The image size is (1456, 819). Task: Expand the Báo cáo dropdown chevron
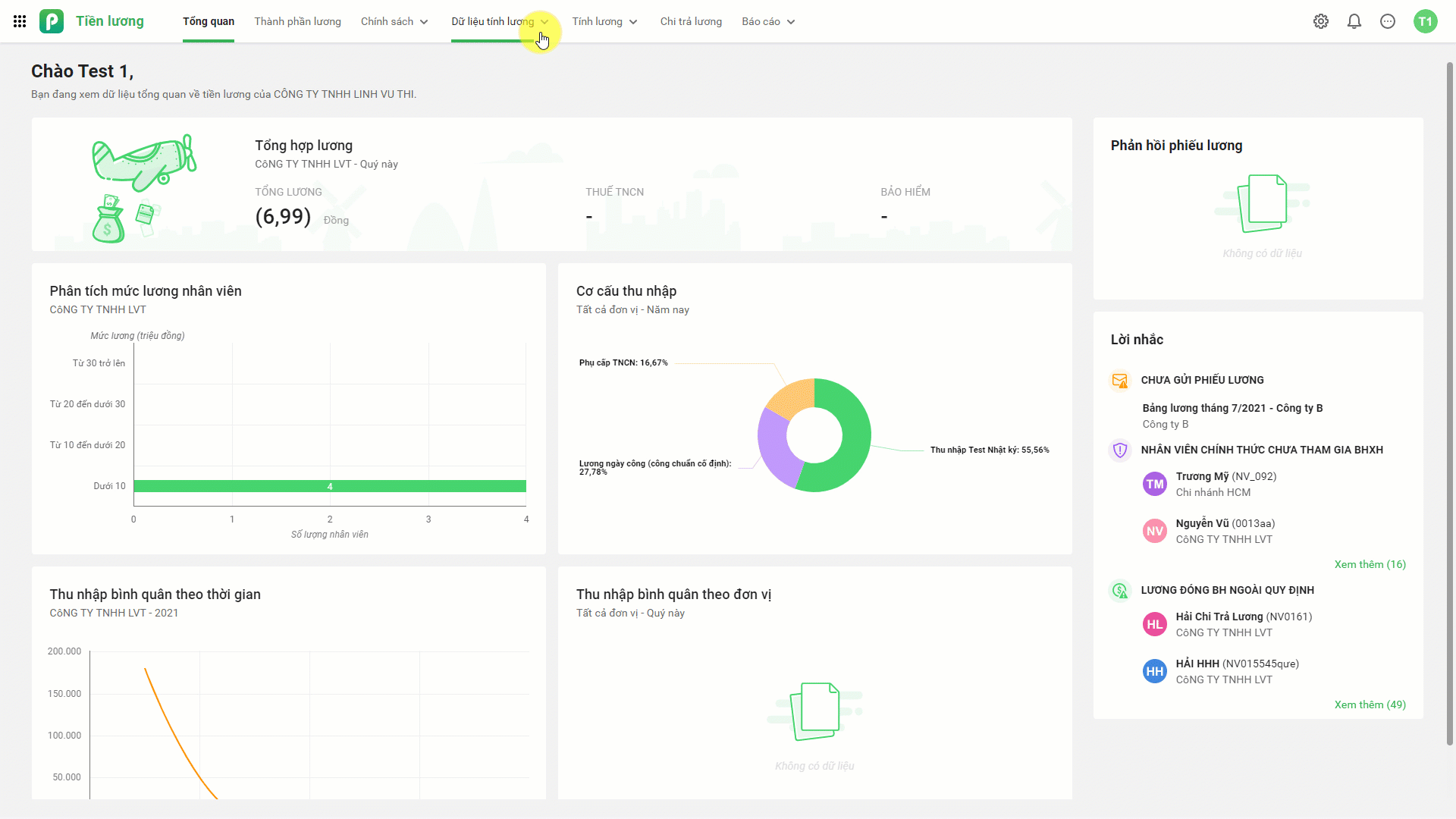pos(791,22)
